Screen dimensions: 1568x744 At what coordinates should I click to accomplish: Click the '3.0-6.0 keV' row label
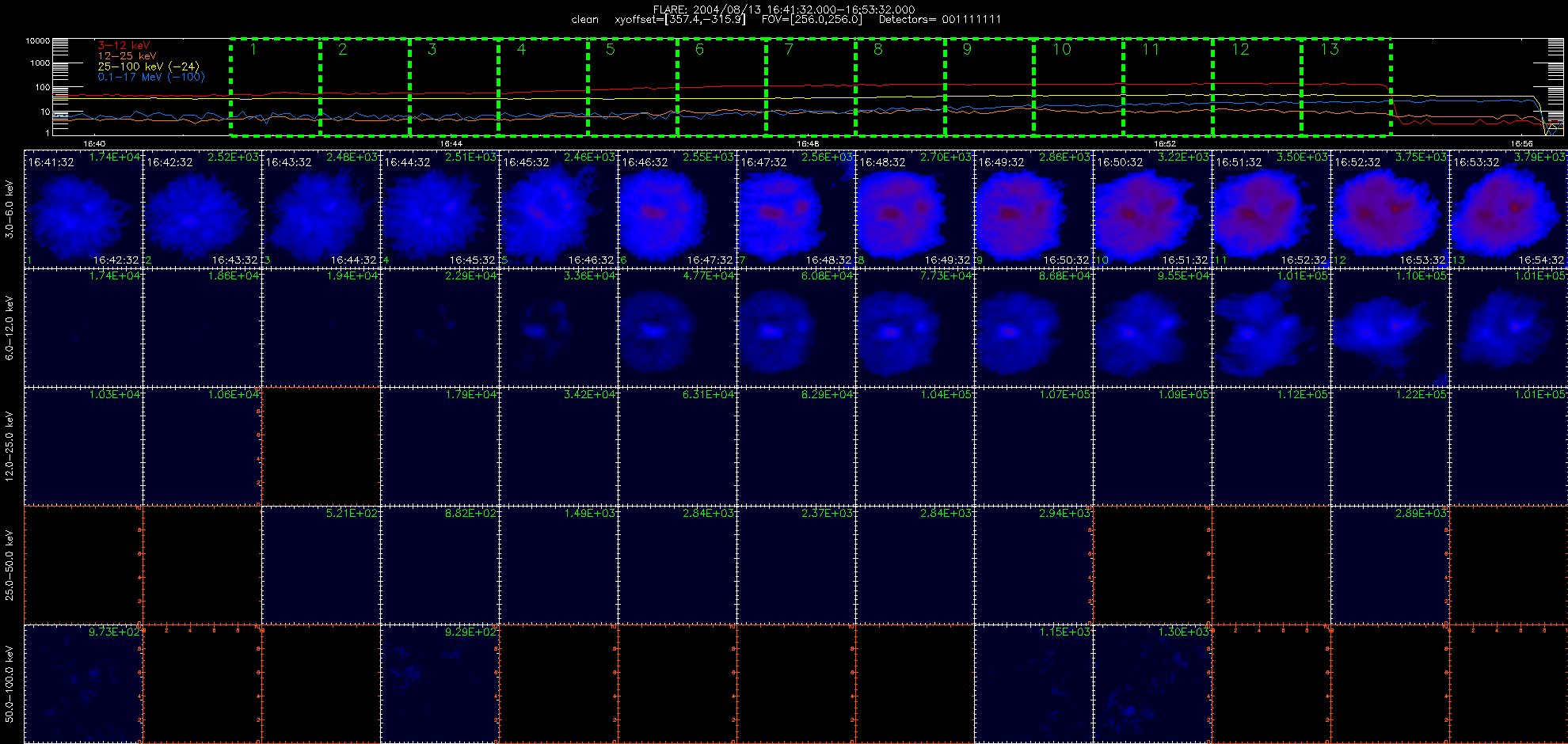(x=10, y=209)
